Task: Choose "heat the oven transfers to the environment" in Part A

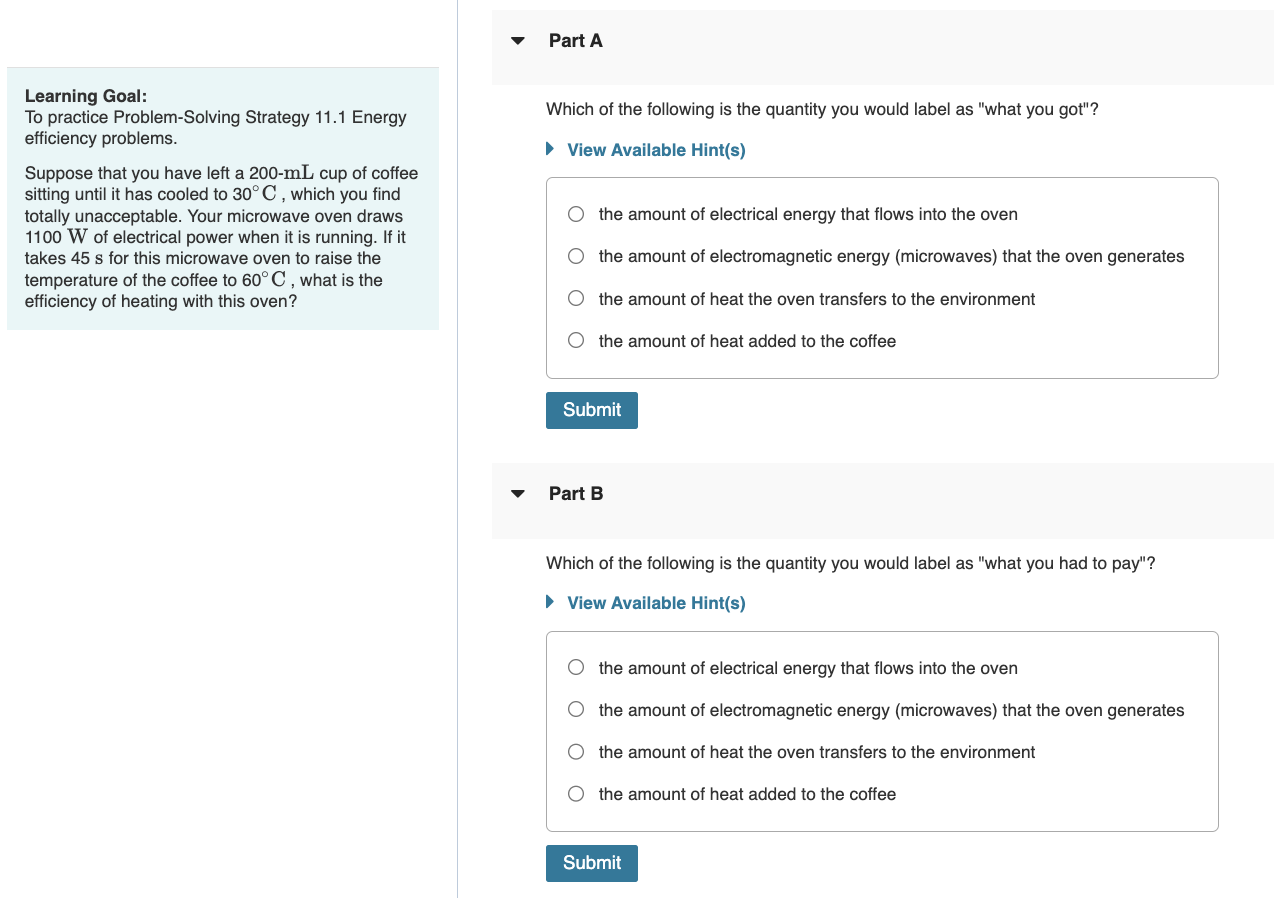Action: coord(575,297)
